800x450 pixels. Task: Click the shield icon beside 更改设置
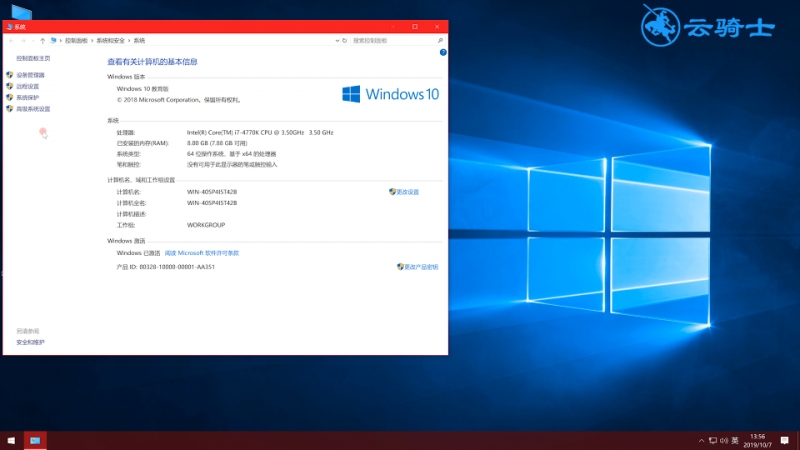(392, 191)
